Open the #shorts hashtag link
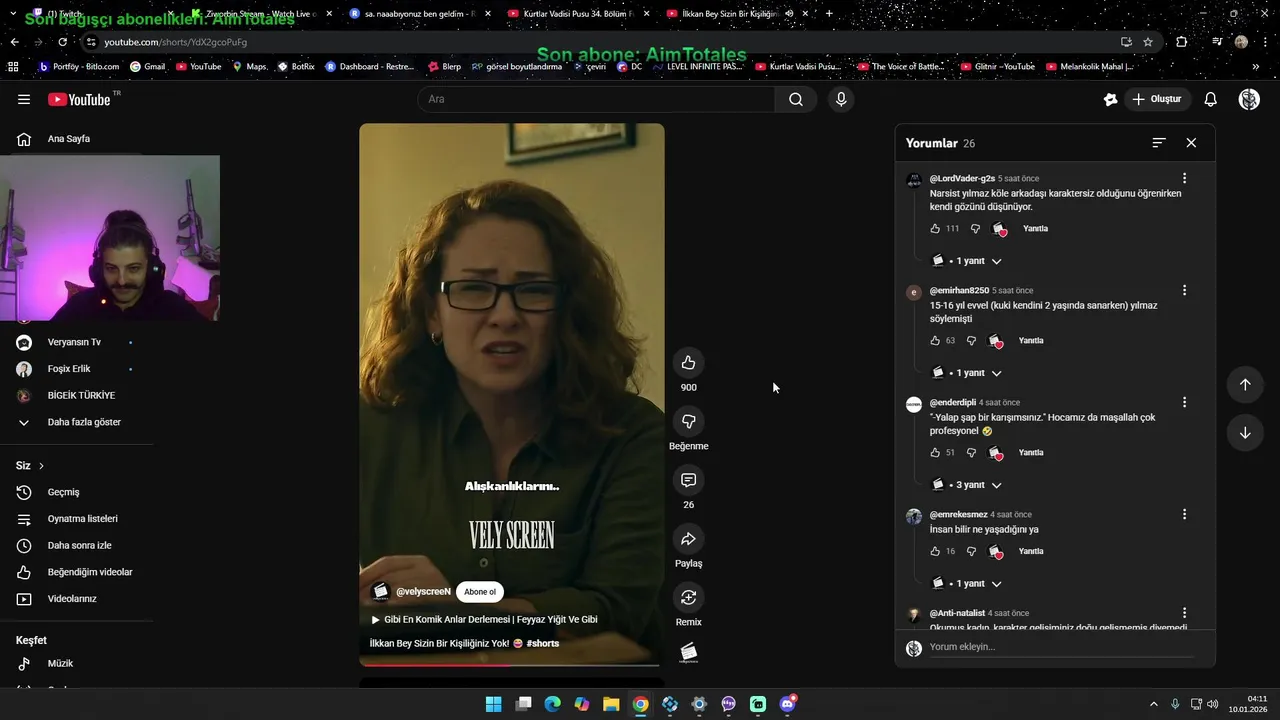This screenshot has width=1280, height=720. (x=543, y=644)
